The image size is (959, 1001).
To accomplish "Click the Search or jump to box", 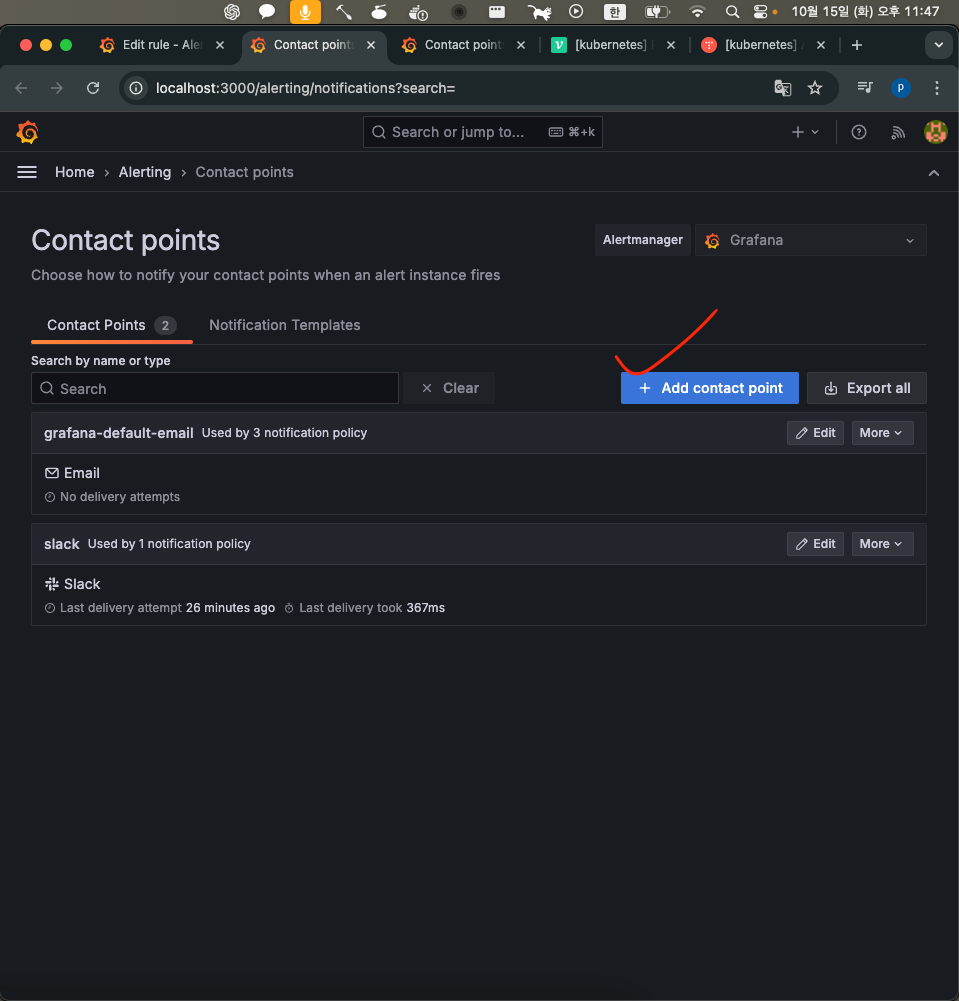I will (483, 132).
